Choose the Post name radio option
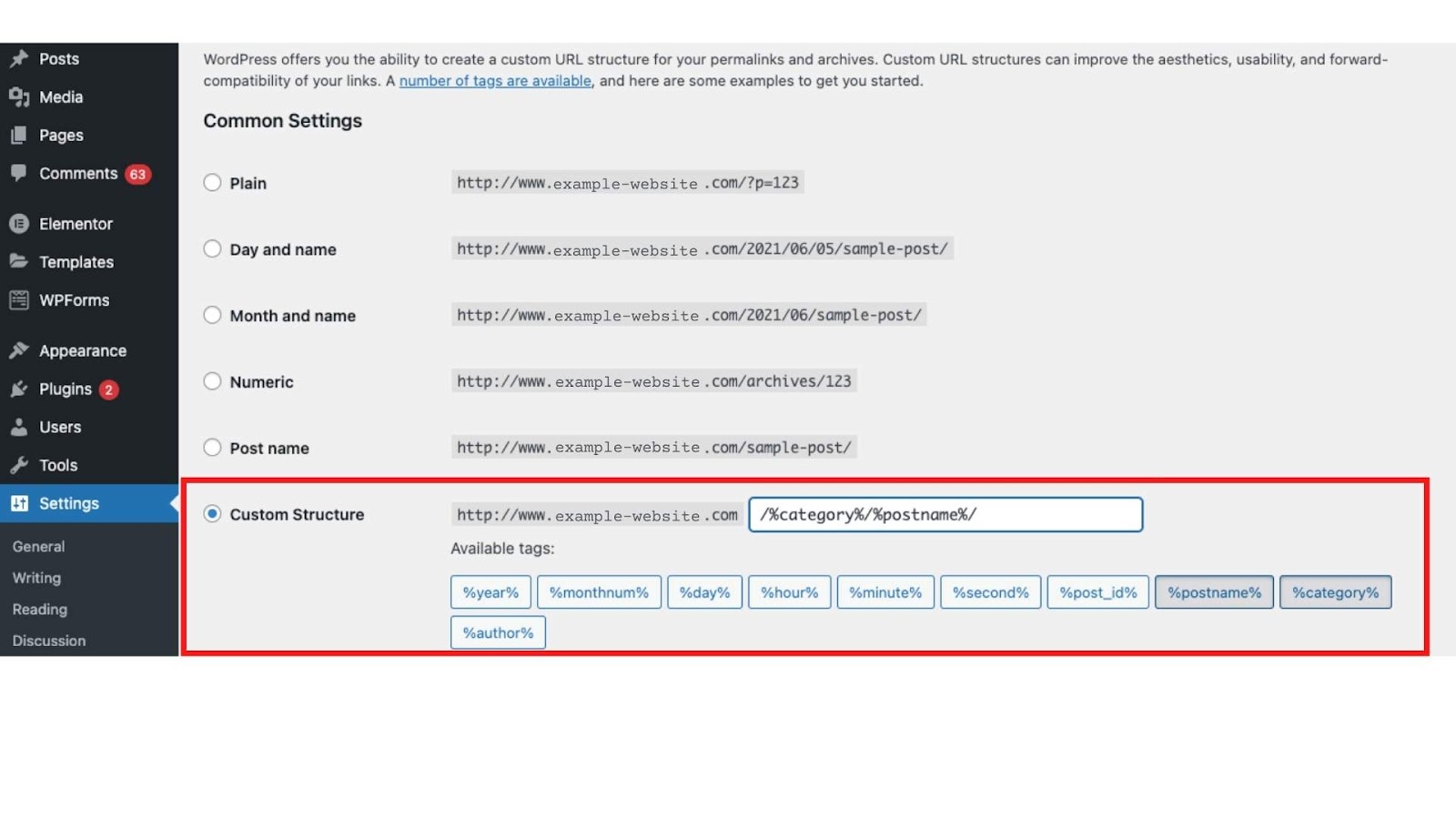Screen dimensions: 1456x819 212,448
